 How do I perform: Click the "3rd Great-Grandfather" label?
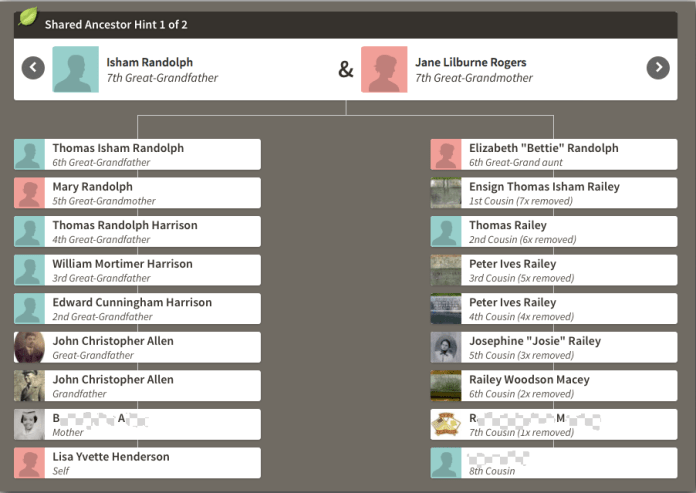pyautogui.click(x=101, y=278)
